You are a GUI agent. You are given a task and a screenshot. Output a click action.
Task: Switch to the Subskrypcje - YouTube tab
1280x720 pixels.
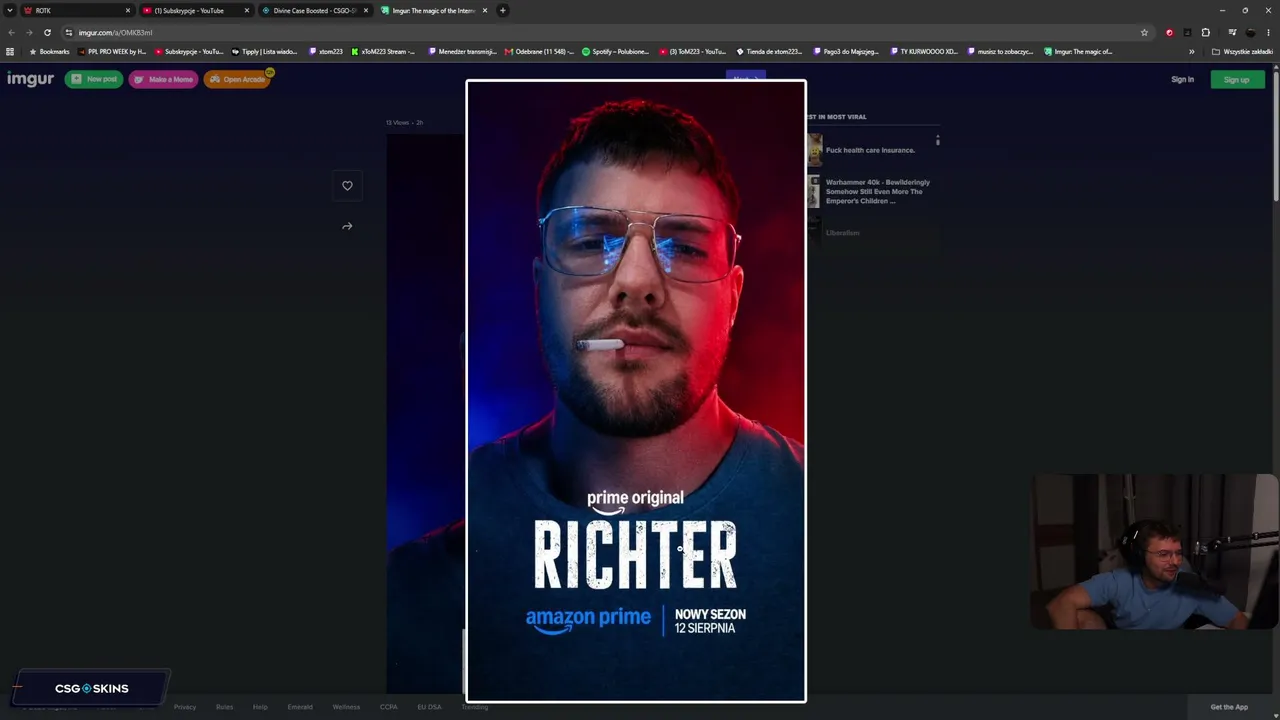(x=196, y=10)
